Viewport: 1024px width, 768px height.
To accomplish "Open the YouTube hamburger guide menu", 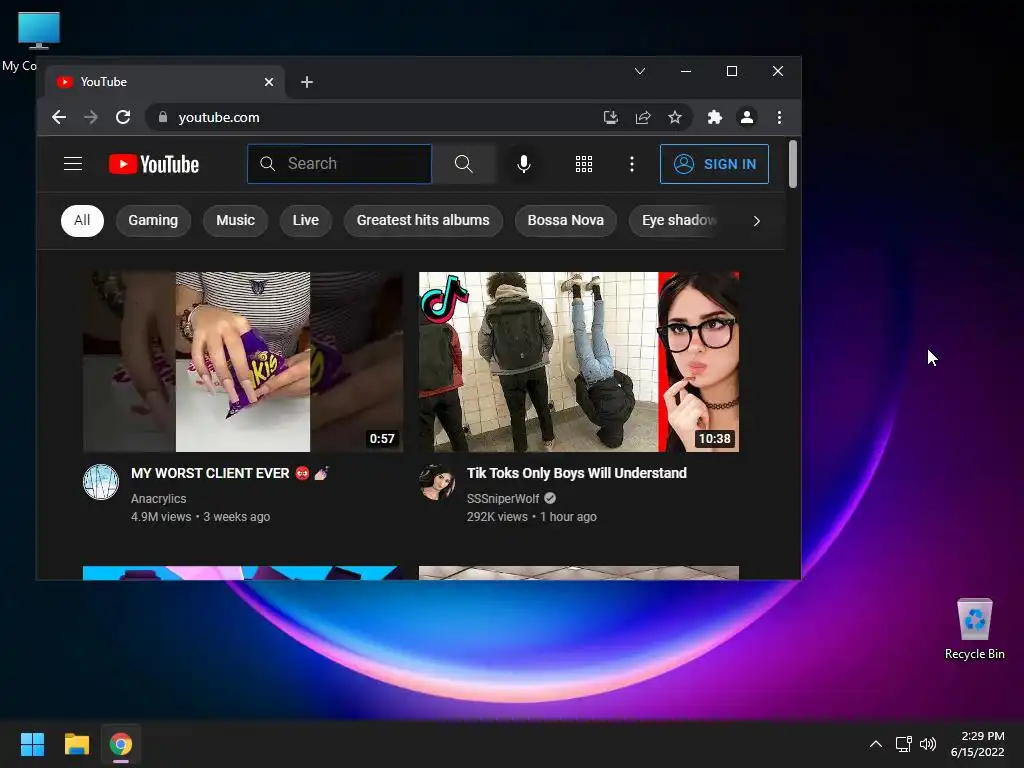I will pos(72,163).
